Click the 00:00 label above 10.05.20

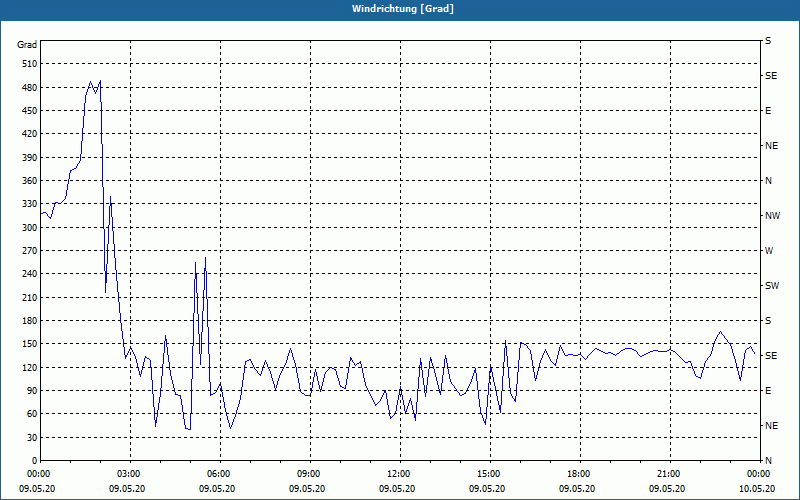point(759,474)
